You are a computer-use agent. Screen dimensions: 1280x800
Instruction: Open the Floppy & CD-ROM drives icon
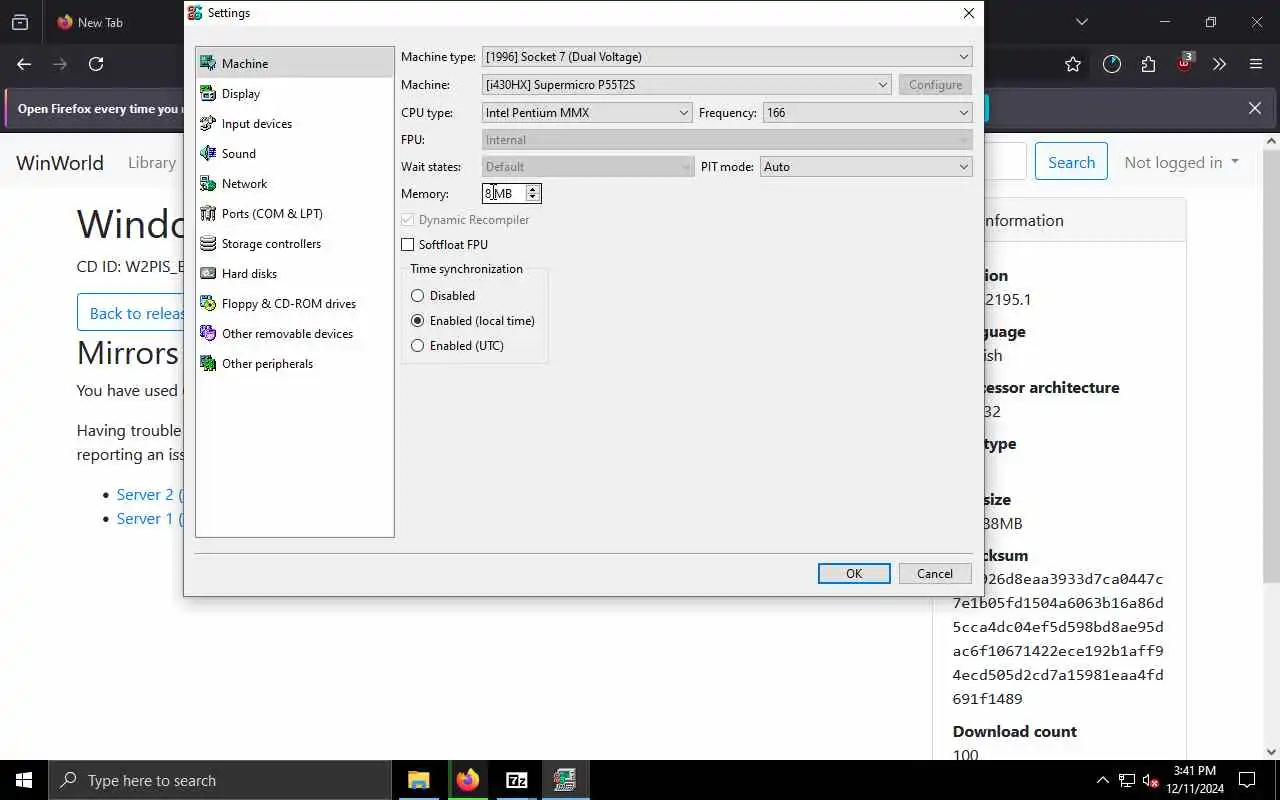pos(208,303)
